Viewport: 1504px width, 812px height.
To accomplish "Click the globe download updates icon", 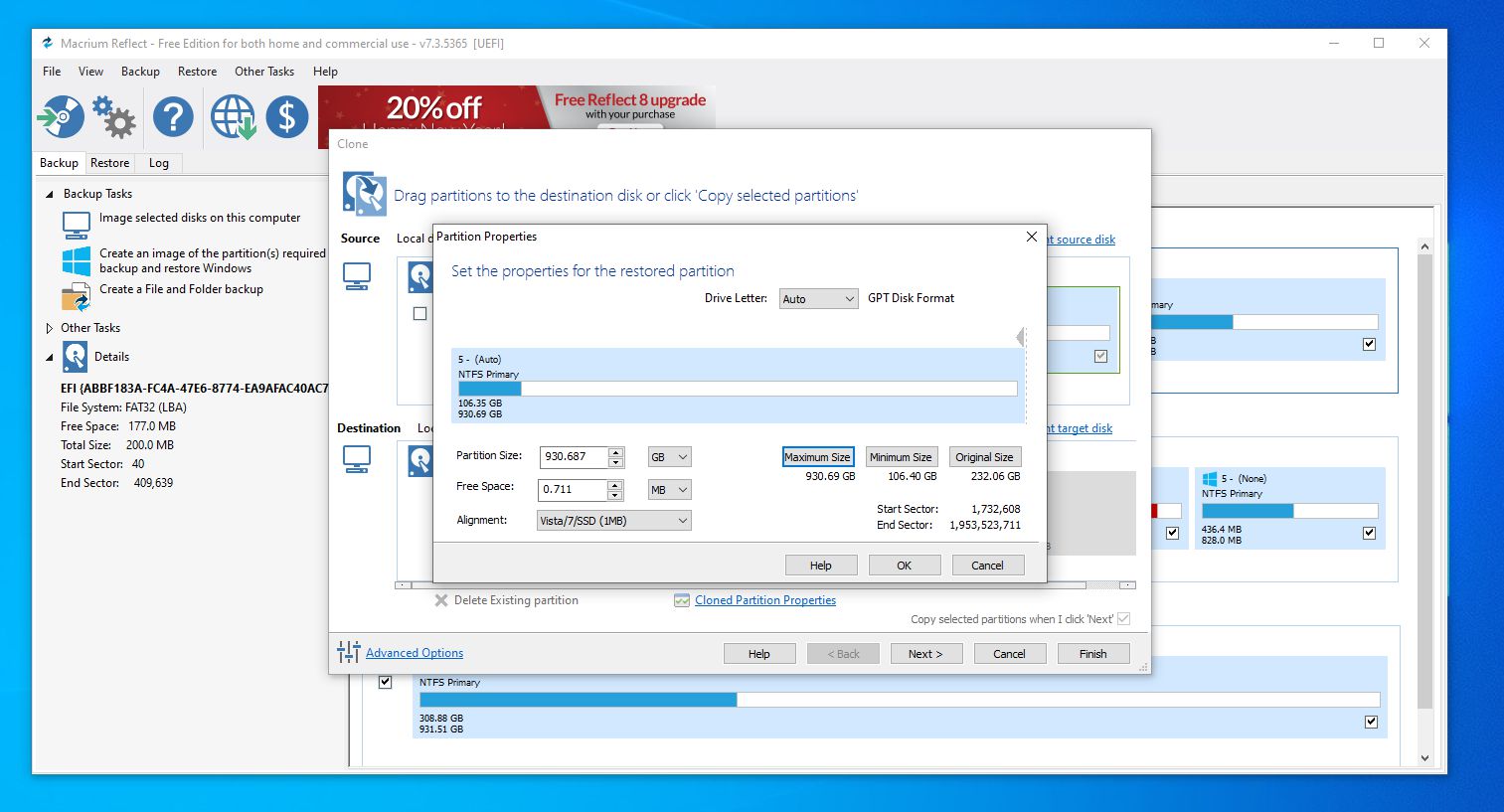I will [234, 117].
